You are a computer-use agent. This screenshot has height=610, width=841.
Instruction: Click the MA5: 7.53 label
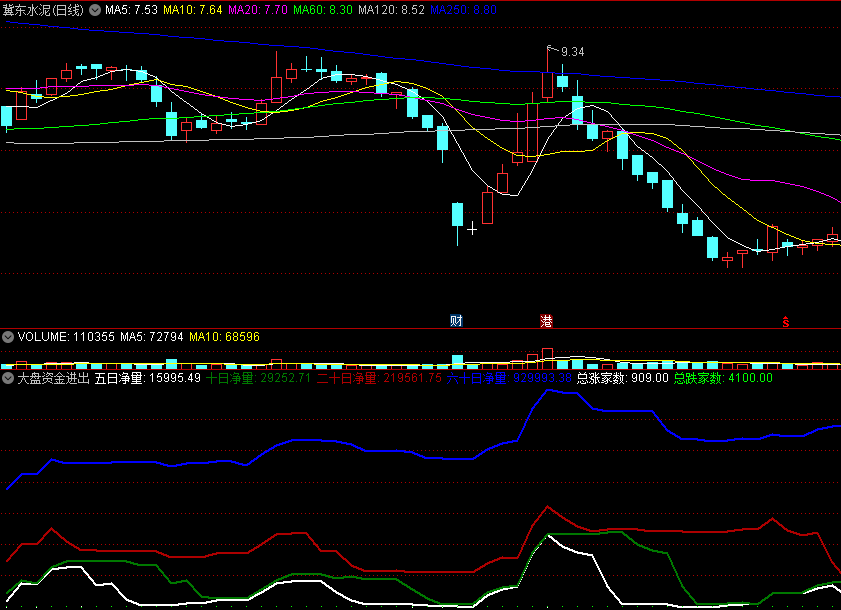(x=131, y=10)
